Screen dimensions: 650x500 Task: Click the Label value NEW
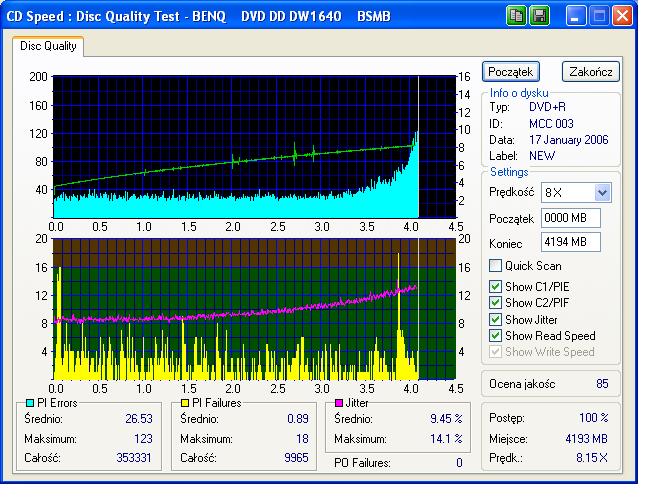[542, 156]
